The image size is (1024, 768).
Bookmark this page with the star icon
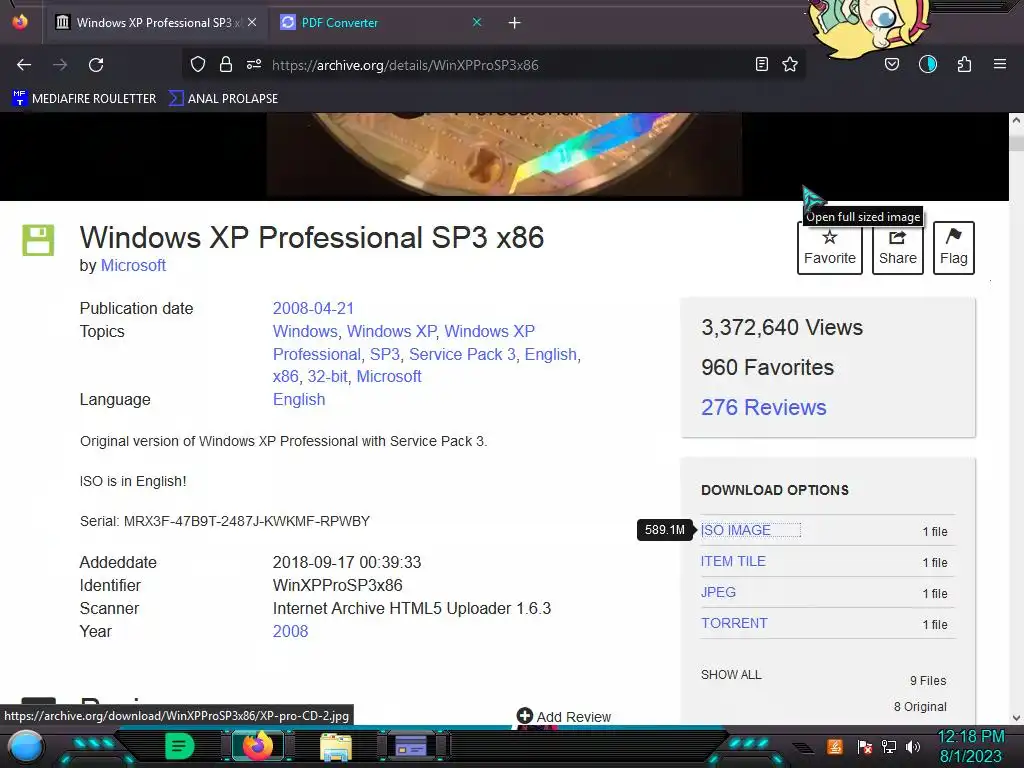pos(790,65)
